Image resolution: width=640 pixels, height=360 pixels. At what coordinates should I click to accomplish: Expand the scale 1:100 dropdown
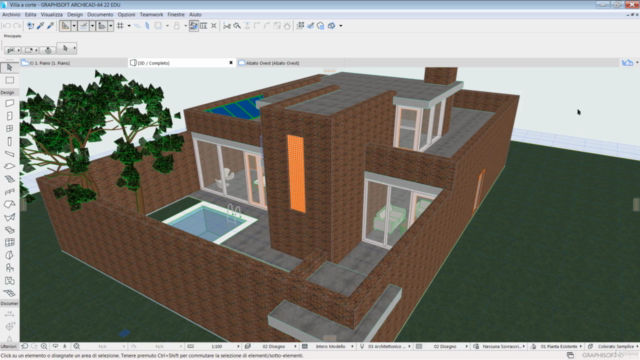click(x=238, y=347)
